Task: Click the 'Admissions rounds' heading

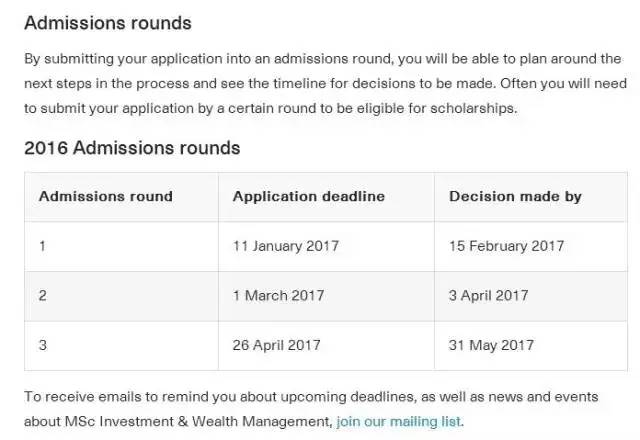Action: 108,23
